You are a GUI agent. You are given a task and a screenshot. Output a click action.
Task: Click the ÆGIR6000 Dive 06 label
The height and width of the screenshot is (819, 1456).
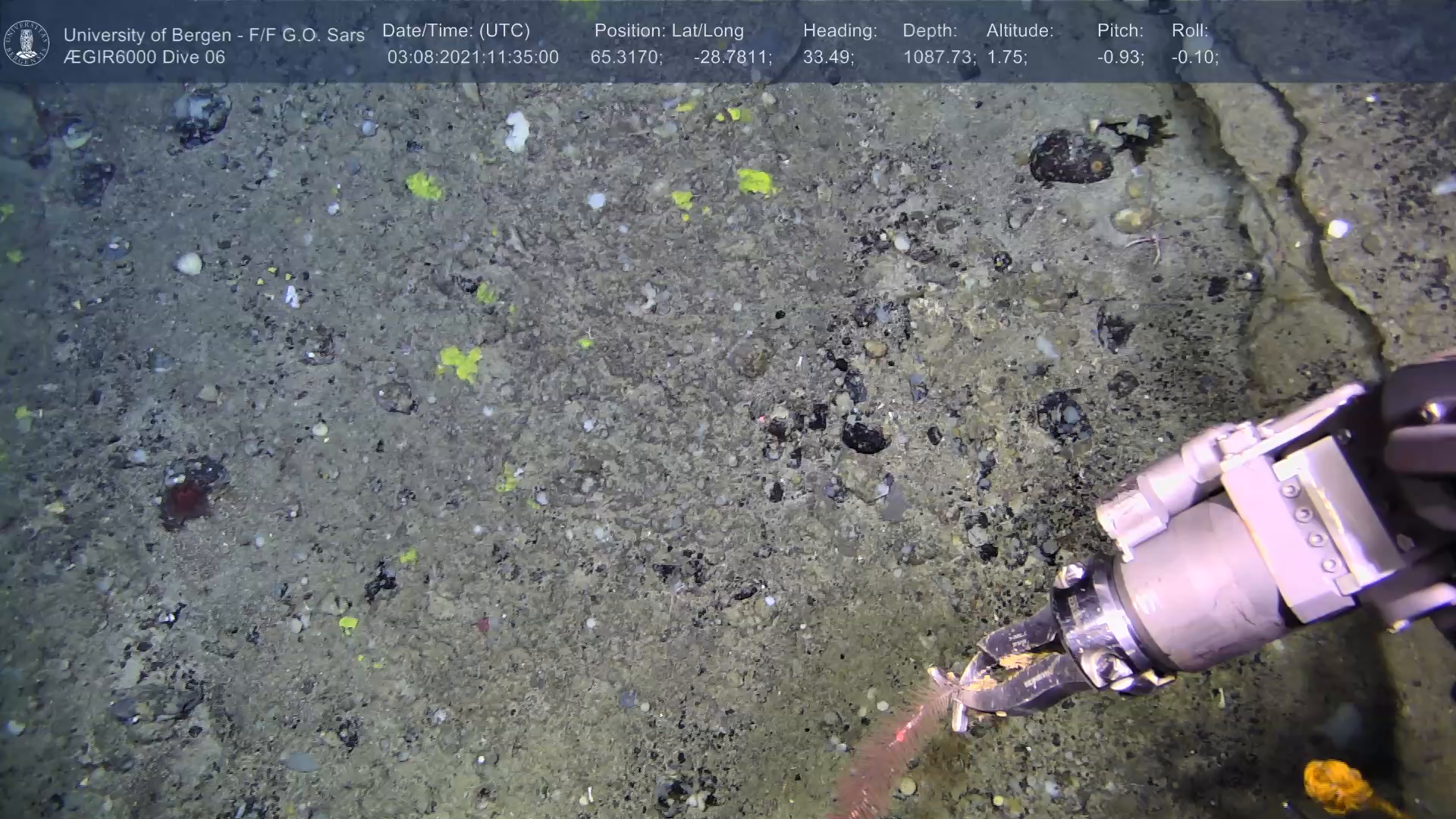(x=144, y=57)
